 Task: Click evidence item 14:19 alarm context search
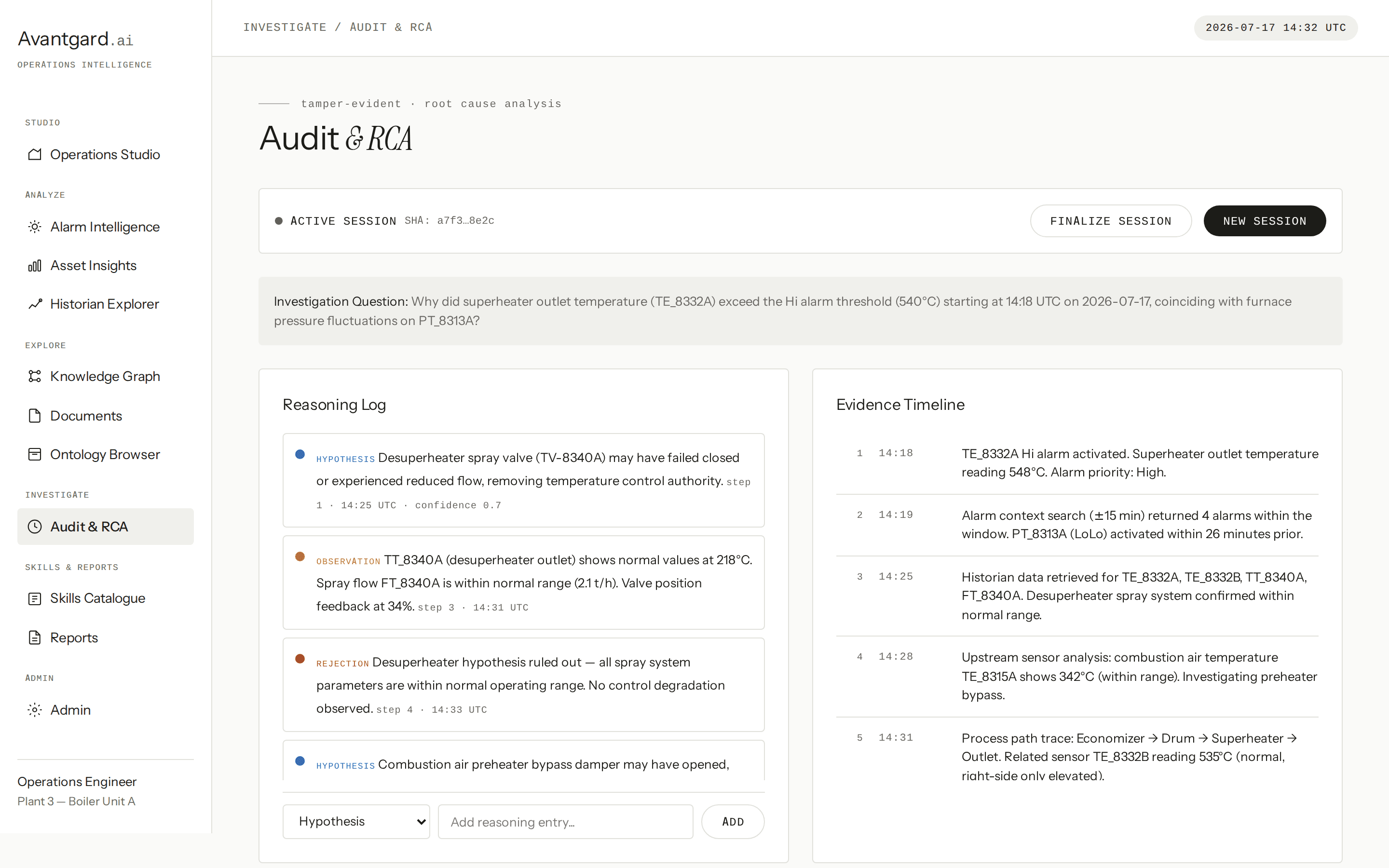1077,525
